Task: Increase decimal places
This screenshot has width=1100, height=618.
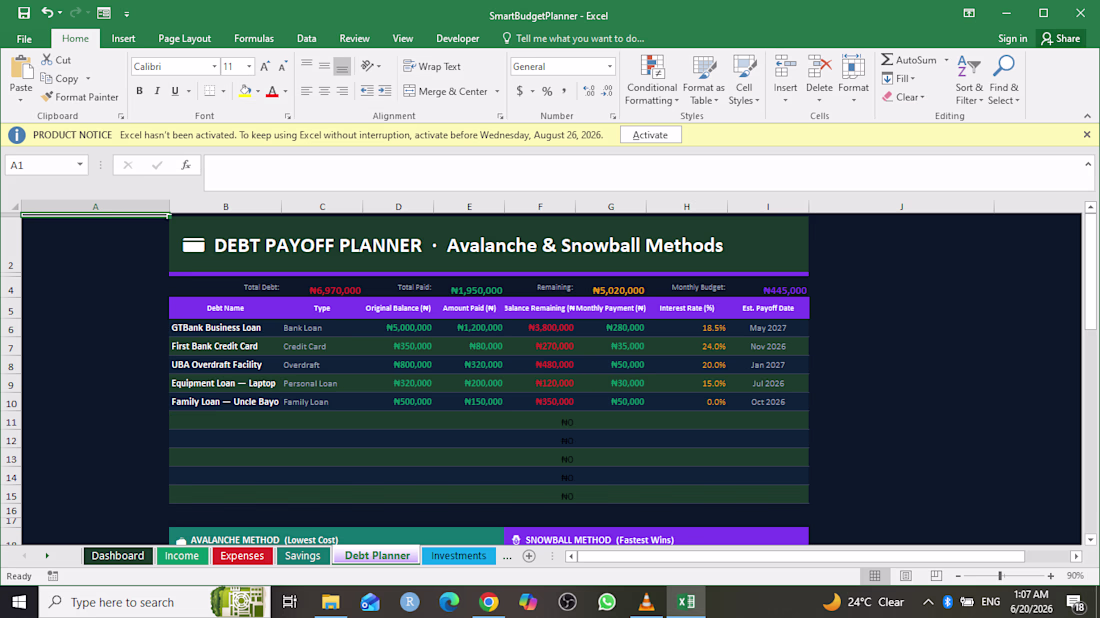Action: 589,91
